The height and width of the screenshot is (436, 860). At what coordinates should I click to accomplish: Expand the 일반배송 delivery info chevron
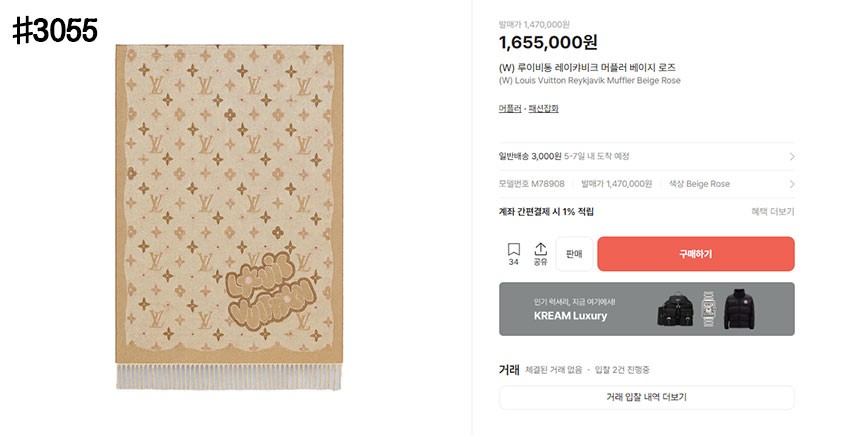[x=792, y=157]
